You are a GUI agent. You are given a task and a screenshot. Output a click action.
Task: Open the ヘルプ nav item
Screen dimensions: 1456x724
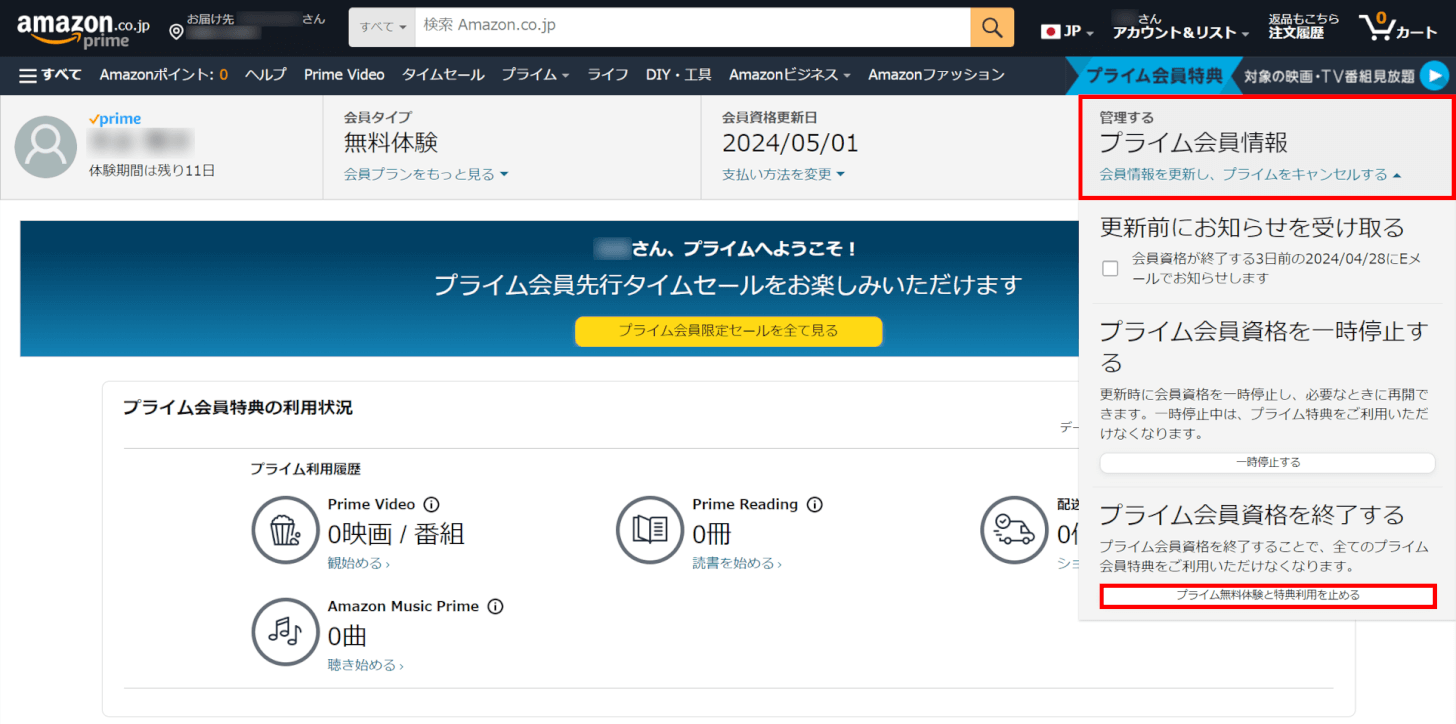click(265, 75)
